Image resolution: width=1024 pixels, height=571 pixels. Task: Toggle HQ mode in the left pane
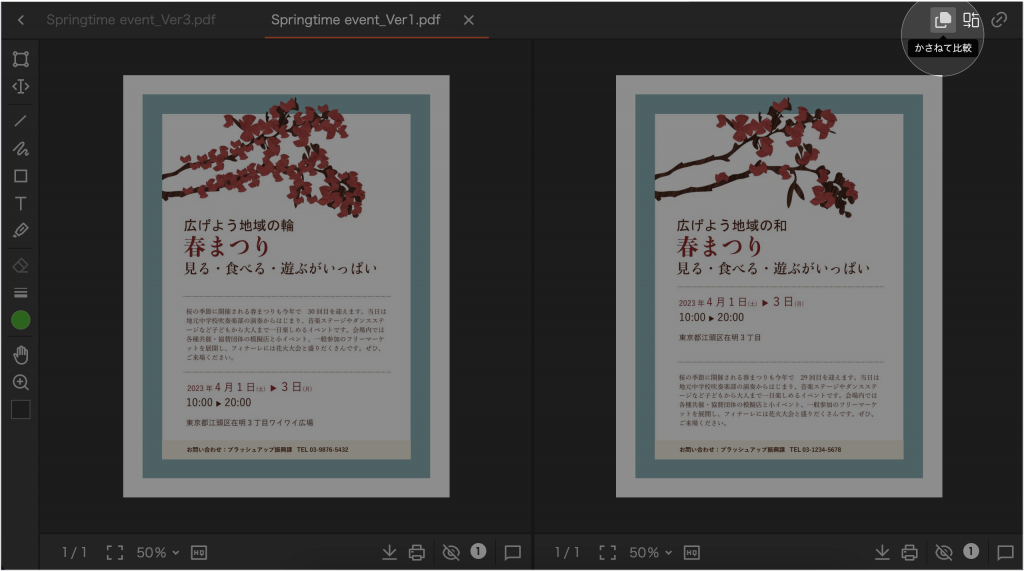pyautogui.click(x=199, y=553)
